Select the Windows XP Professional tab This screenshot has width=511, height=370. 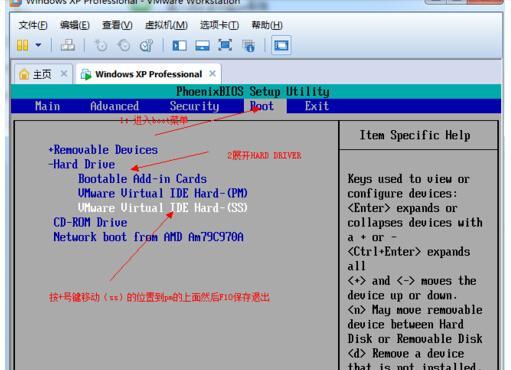pos(149,74)
